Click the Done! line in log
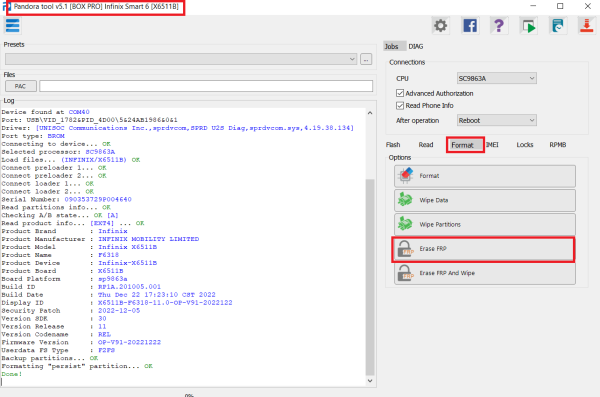This screenshot has width=600, height=397. pos(12,374)
